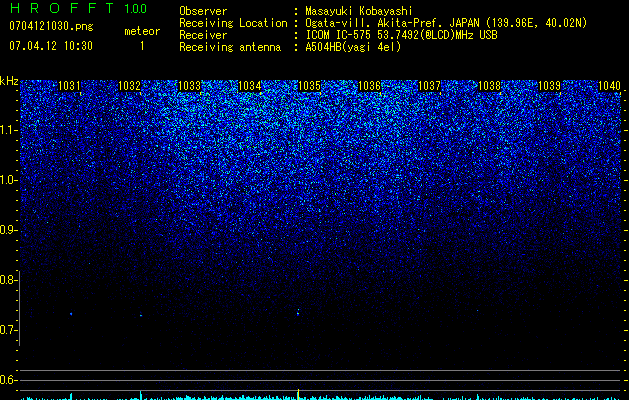The height and width of the screenshot is (400, 629).
Task: Click the 1031 time marker
Action: click(69, 86)
